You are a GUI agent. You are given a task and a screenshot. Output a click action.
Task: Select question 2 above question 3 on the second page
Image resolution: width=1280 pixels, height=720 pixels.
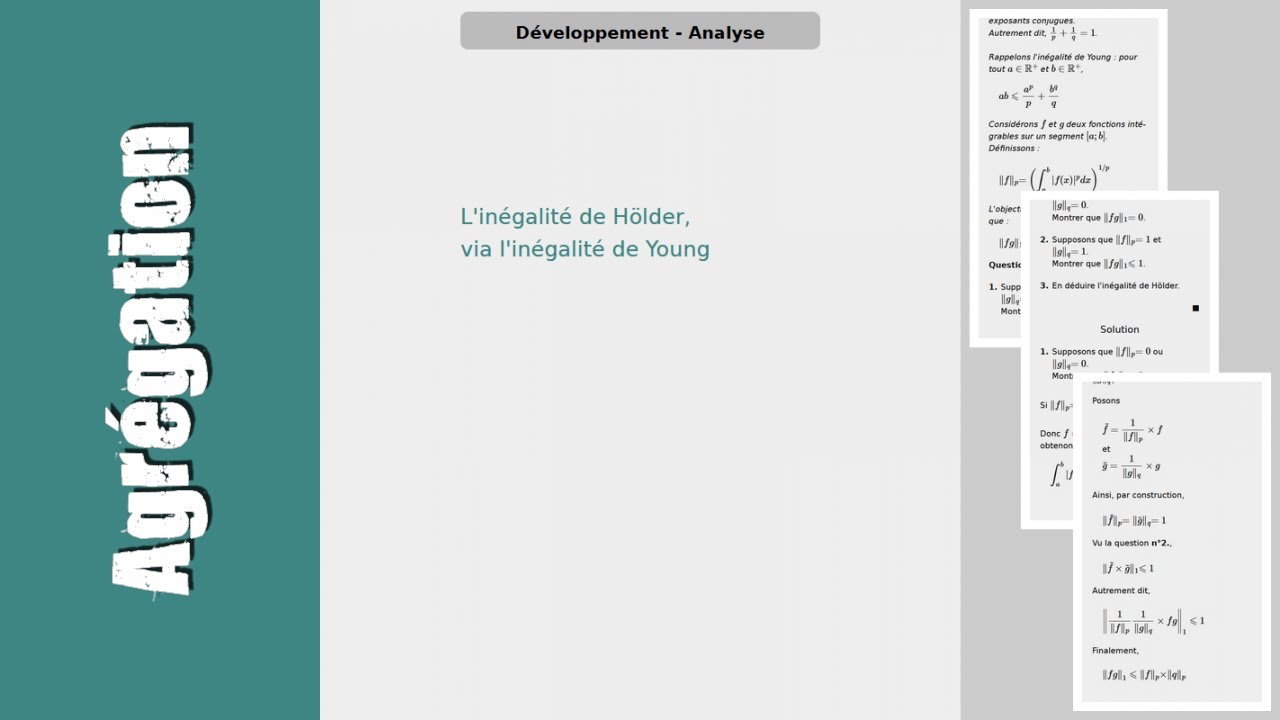[x=1098, y=251]
